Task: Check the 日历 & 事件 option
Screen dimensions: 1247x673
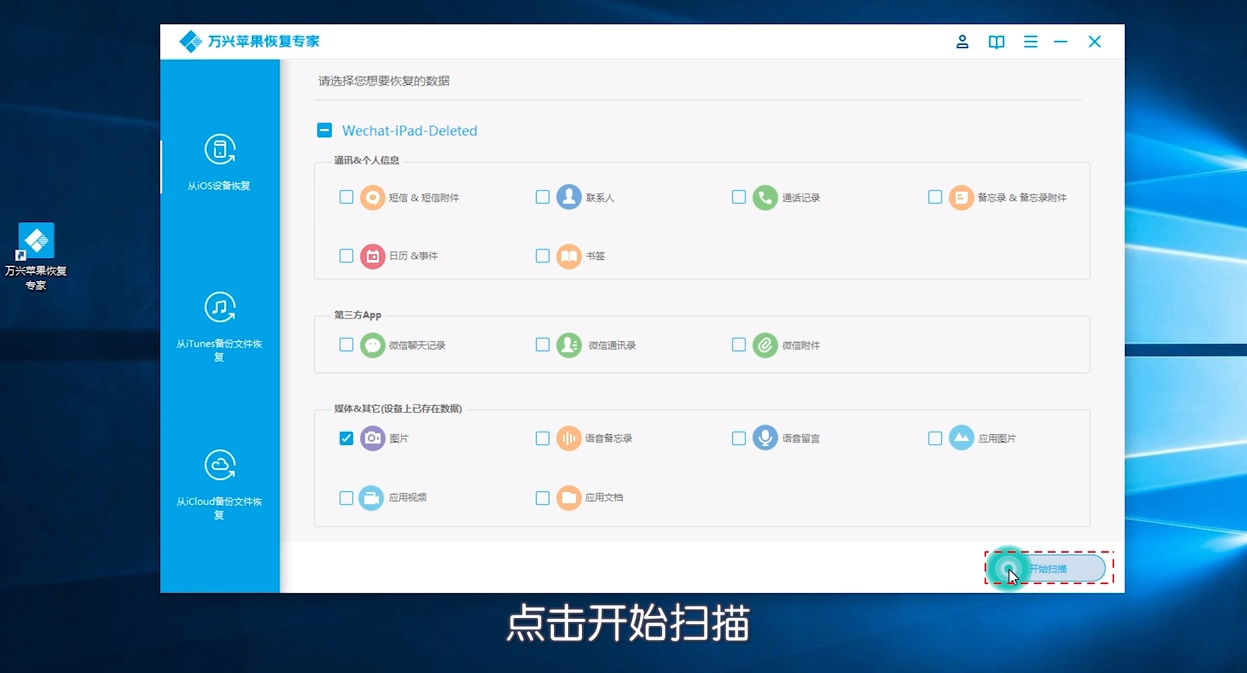Action: click(x=346, y=256)
